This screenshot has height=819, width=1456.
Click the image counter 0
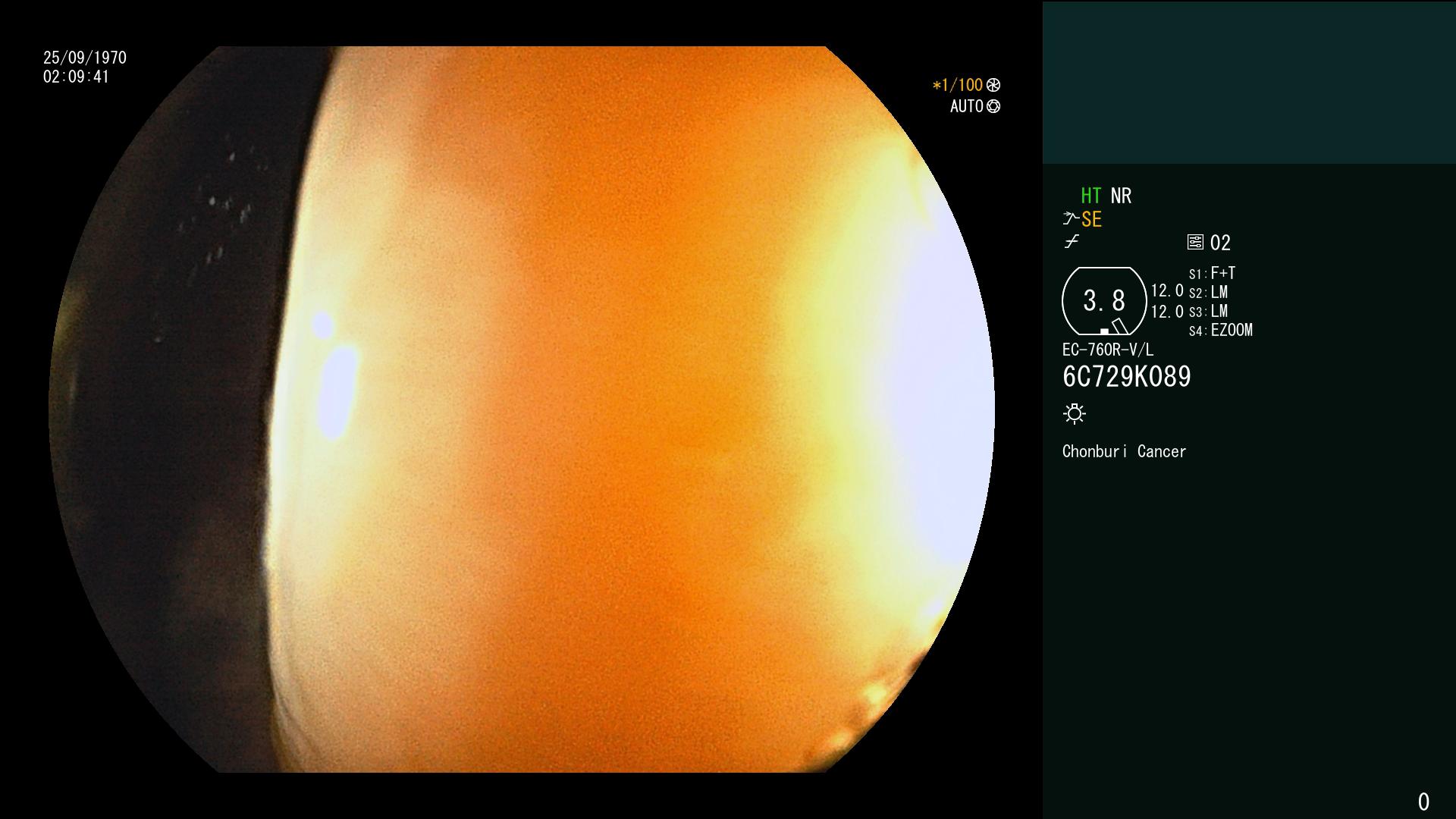[x=1423, y=802]
